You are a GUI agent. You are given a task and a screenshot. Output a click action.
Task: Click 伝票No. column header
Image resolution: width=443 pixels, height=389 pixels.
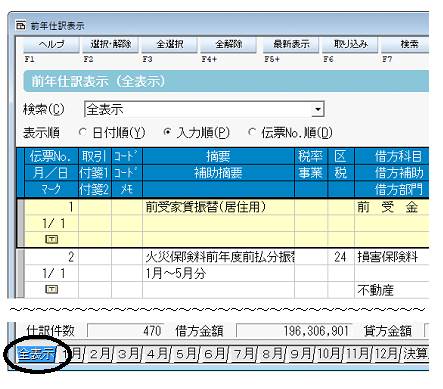(51, 156)
